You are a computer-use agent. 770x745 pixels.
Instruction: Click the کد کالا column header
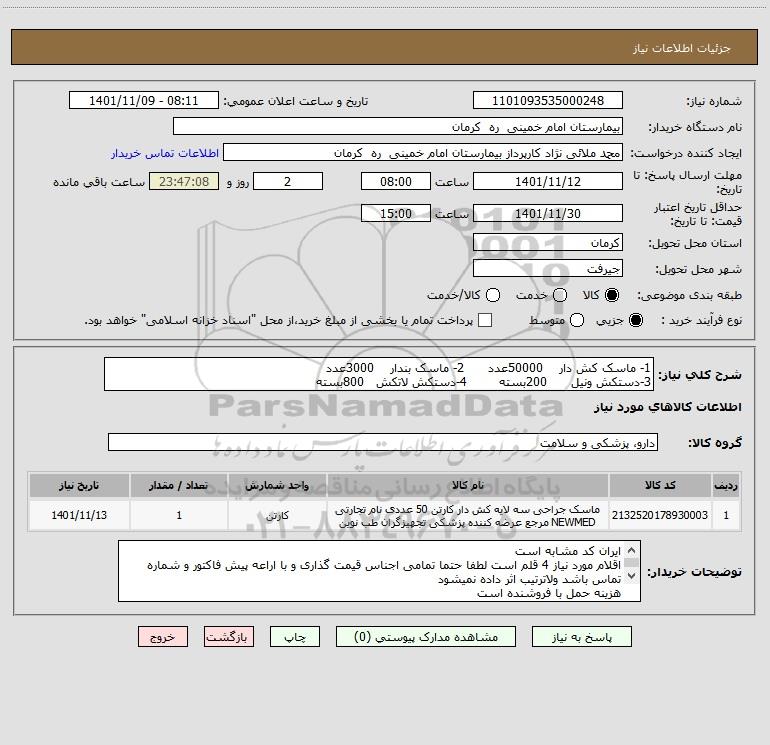pyautogui.click(x=660, y=486)
